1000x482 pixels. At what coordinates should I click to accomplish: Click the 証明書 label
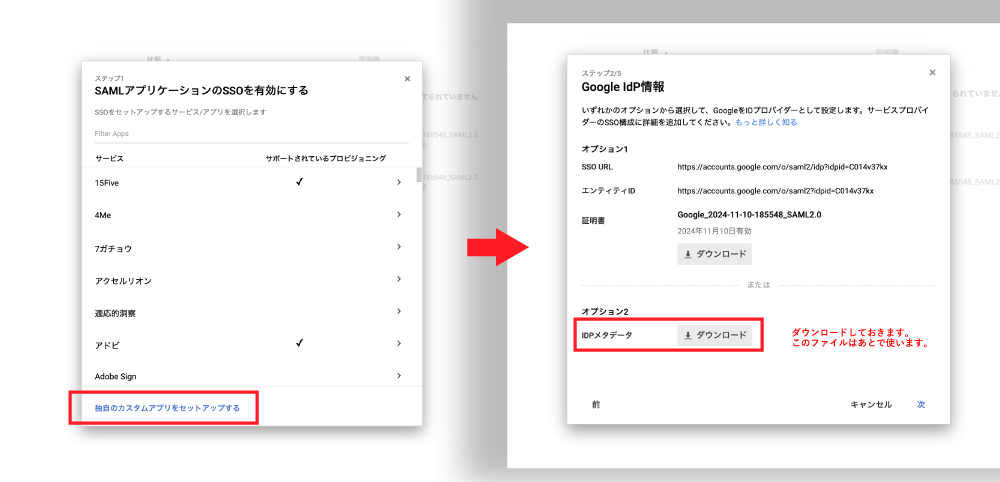(x=593, y=221)
